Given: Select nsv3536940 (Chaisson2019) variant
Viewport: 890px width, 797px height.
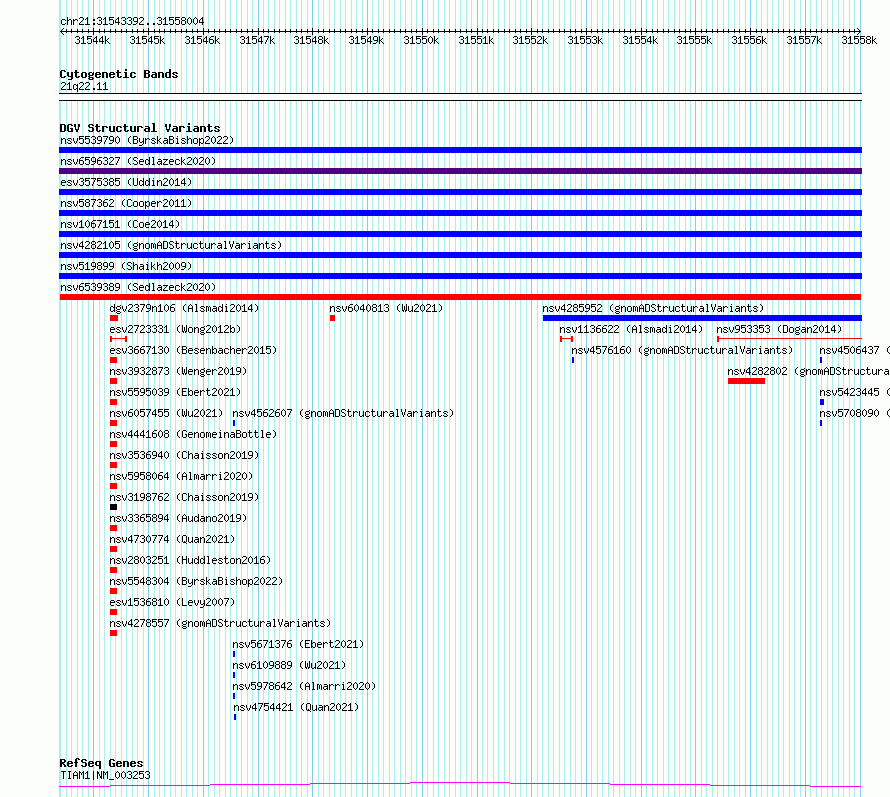Looking at the screenshot, I should click(184, 455).
